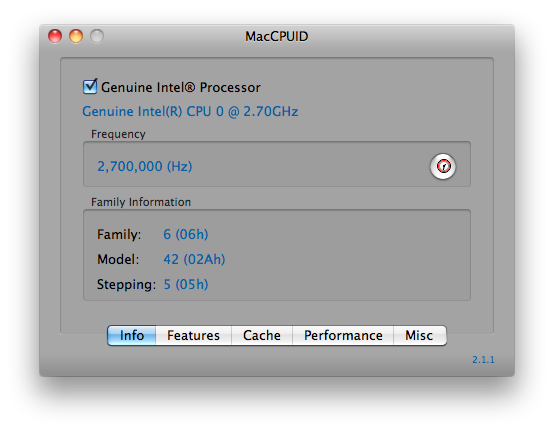Click the Genuine Intel® Processor label text
554x431 pixels.
[181, 87]
